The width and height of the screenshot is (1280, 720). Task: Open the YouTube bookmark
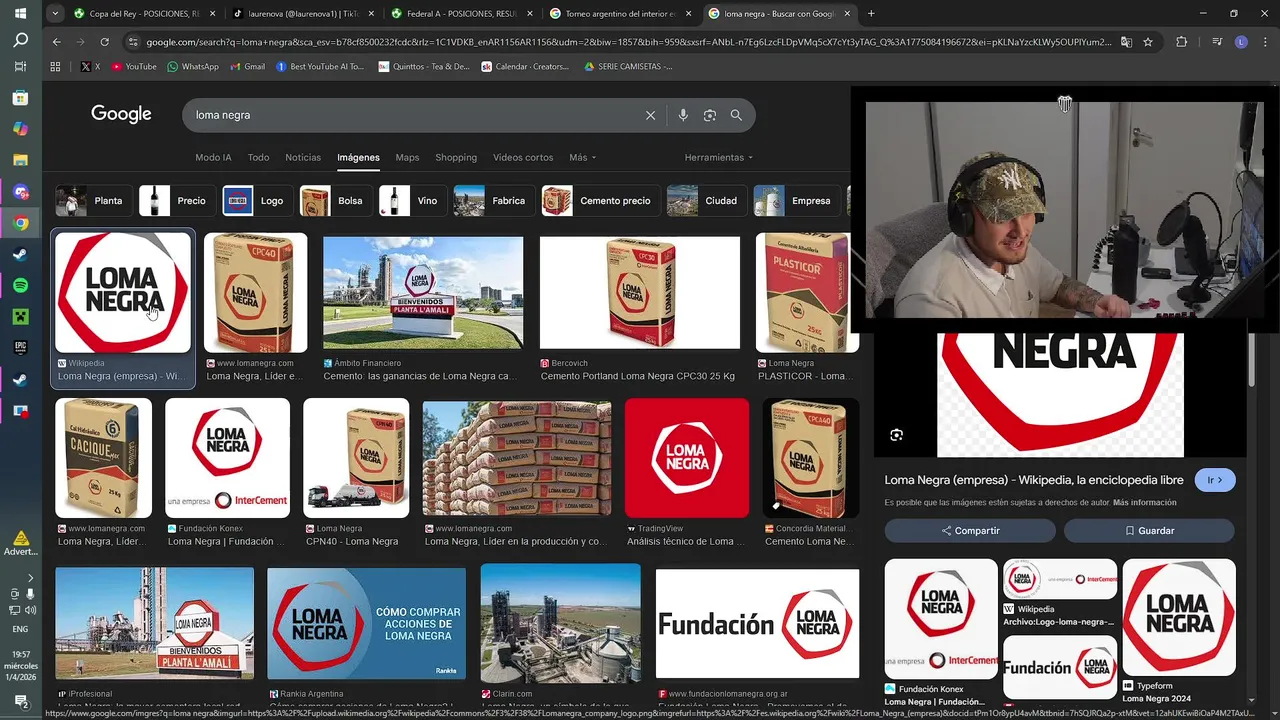pyautogui.click(x=134, y=66)
